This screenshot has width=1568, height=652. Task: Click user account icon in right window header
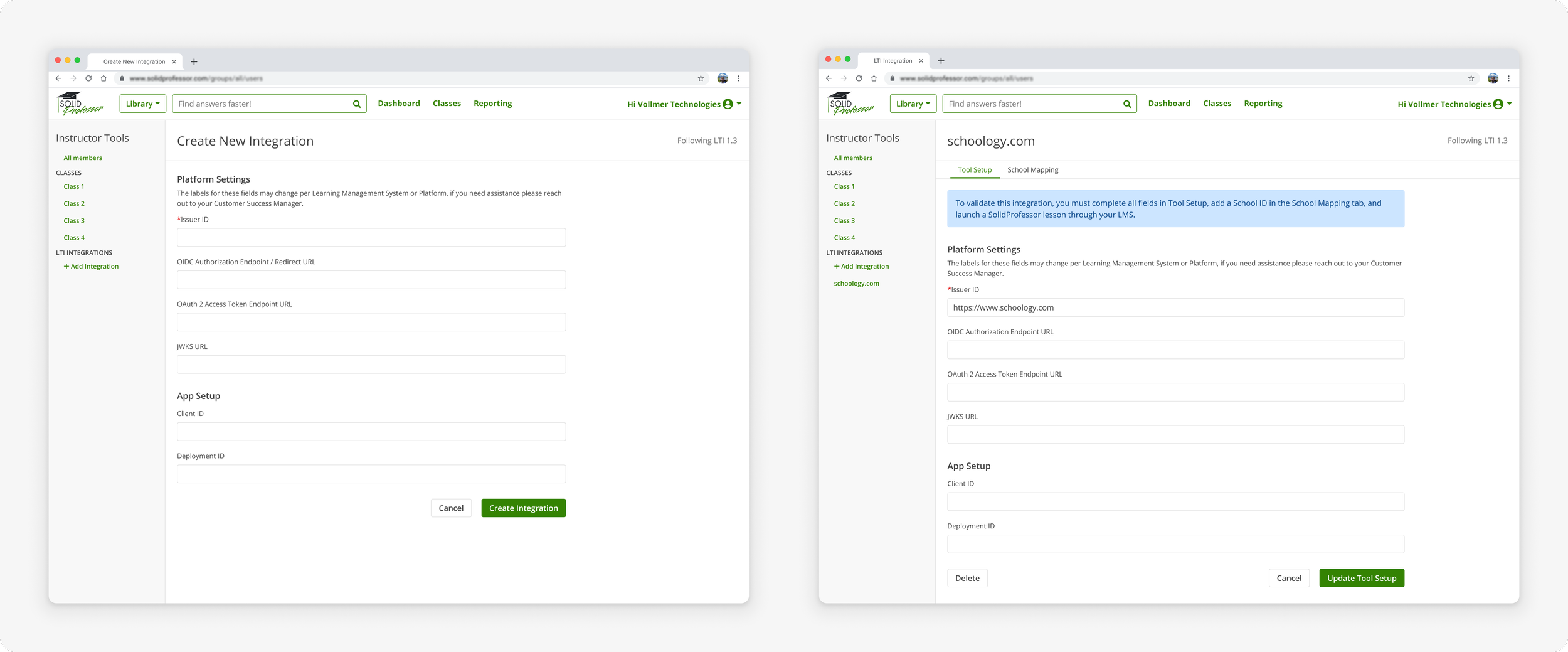point(1498,104)
